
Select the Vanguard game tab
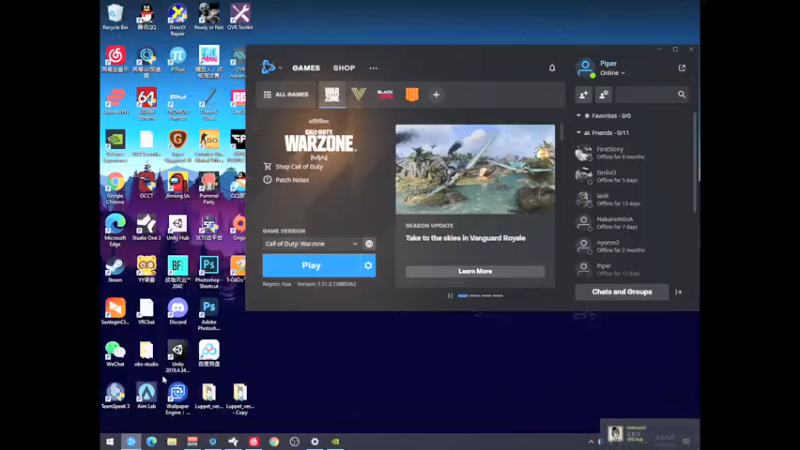tap(359, 94)
